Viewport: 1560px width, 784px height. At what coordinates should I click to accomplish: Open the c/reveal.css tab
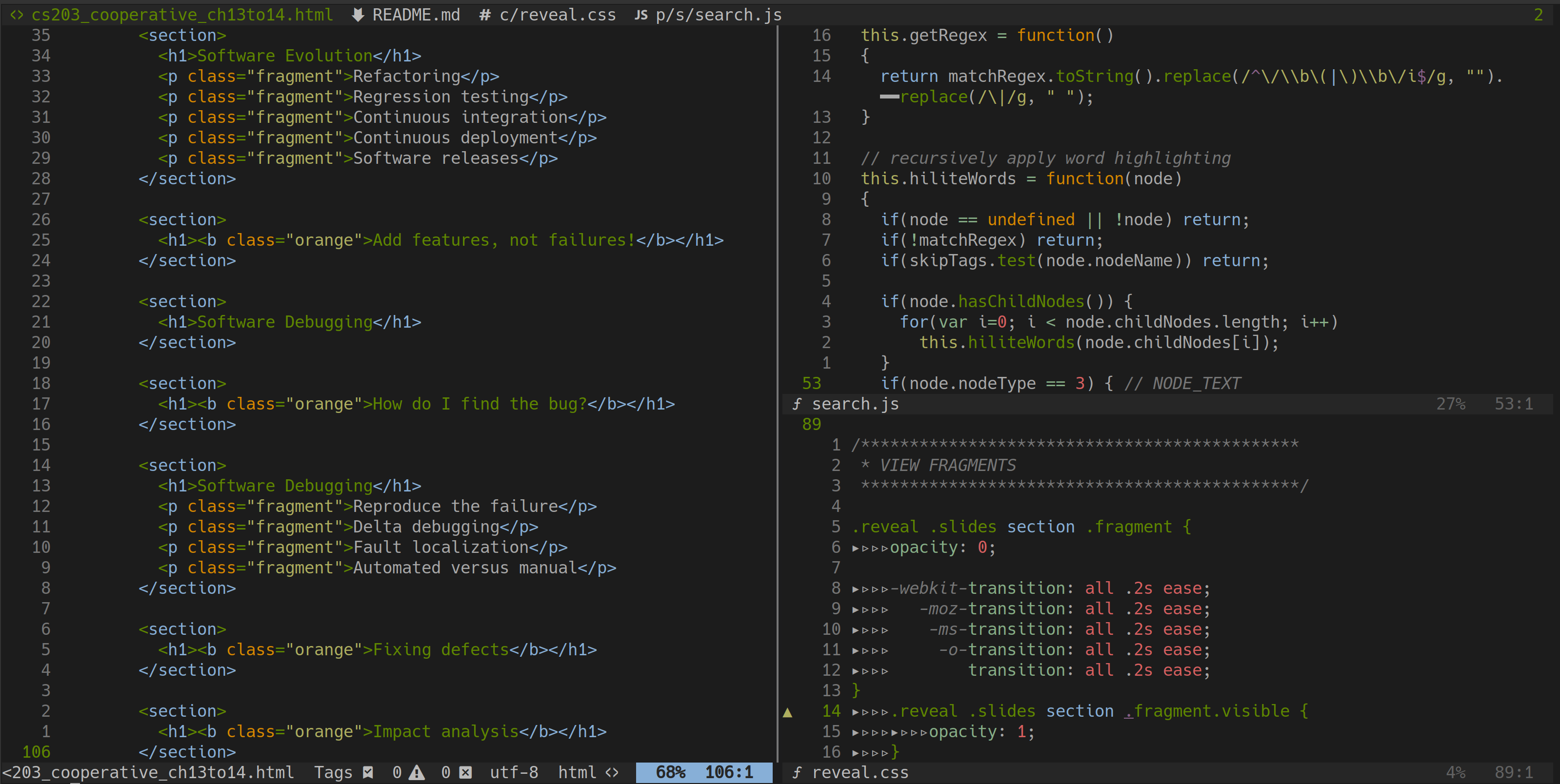[557, 15]
